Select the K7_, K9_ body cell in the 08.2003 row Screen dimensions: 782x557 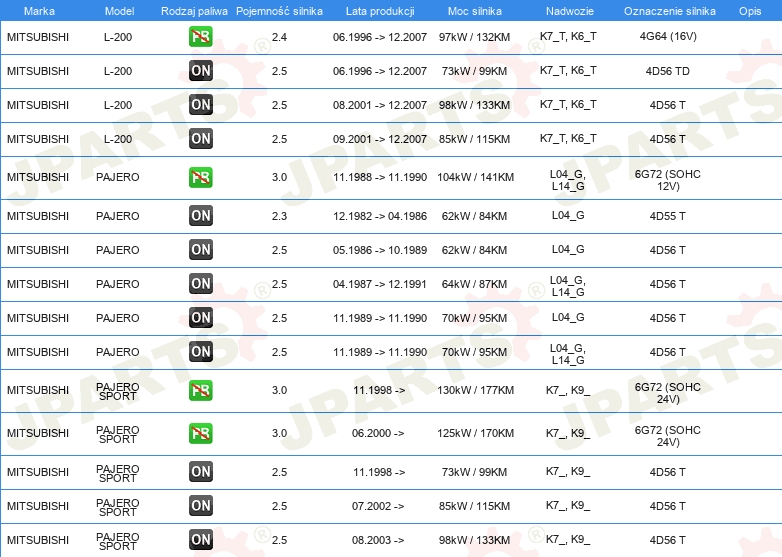(568, 540)
